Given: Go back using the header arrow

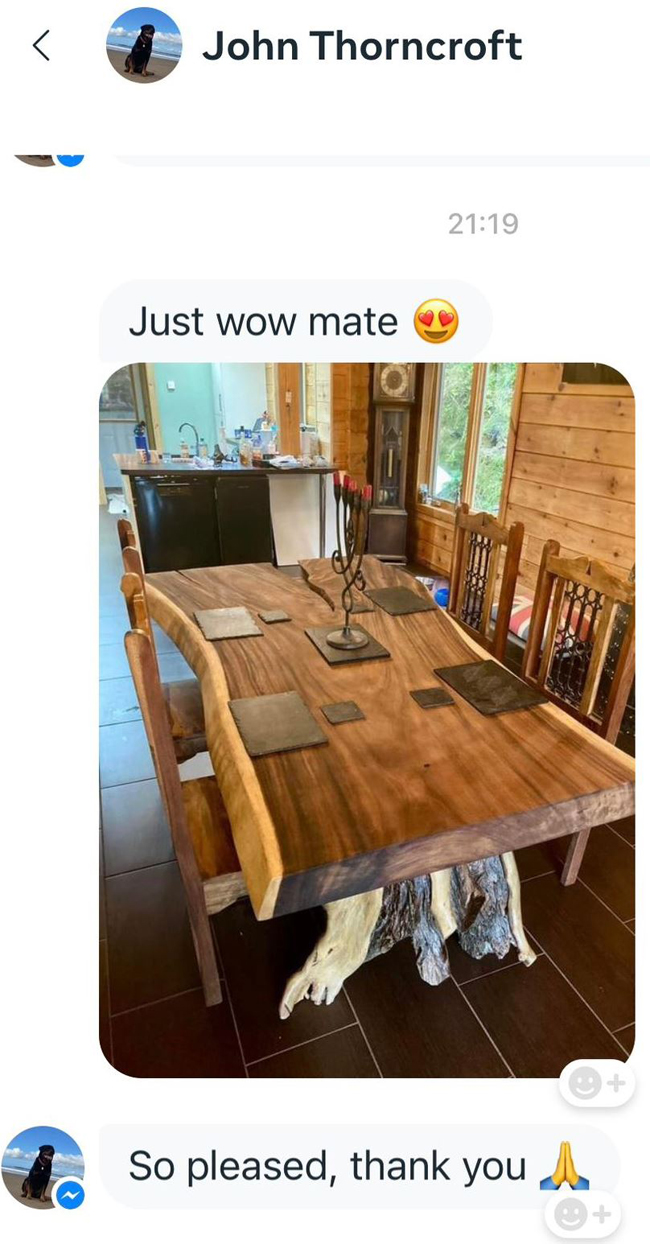Looking at the screenshot, I should 41,45.
